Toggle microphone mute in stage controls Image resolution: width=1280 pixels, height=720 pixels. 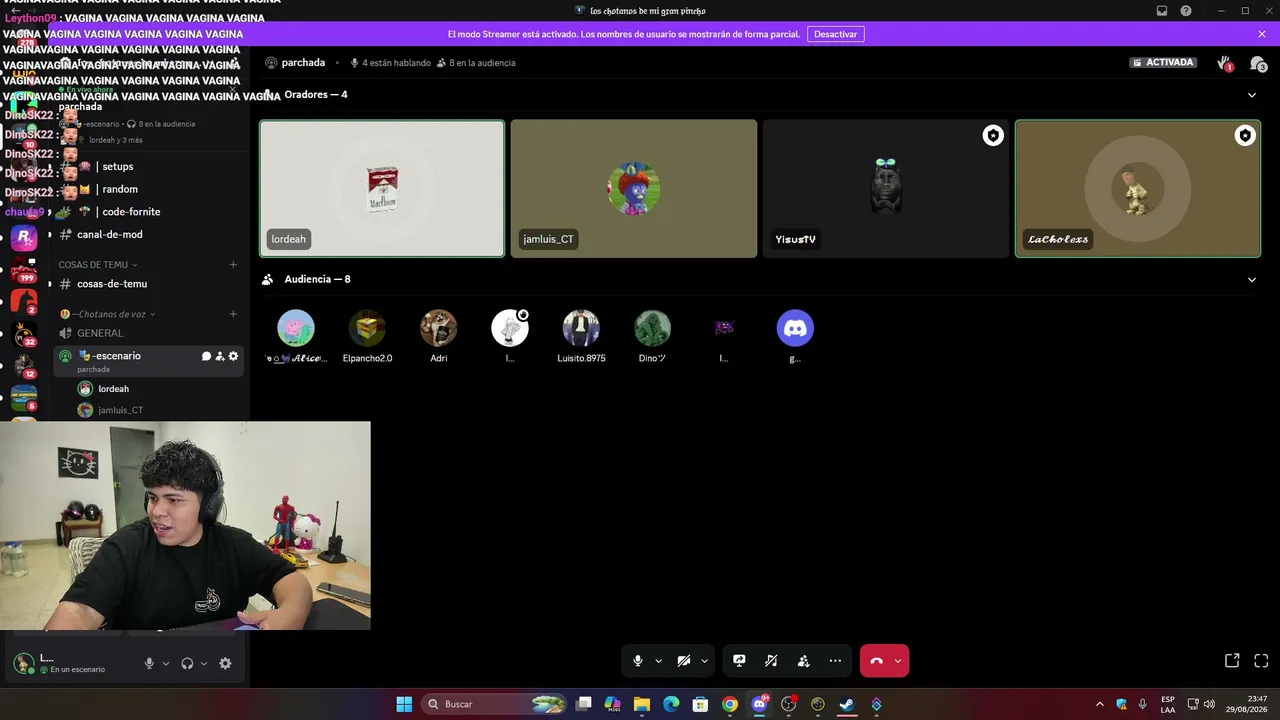coord(637,661)
